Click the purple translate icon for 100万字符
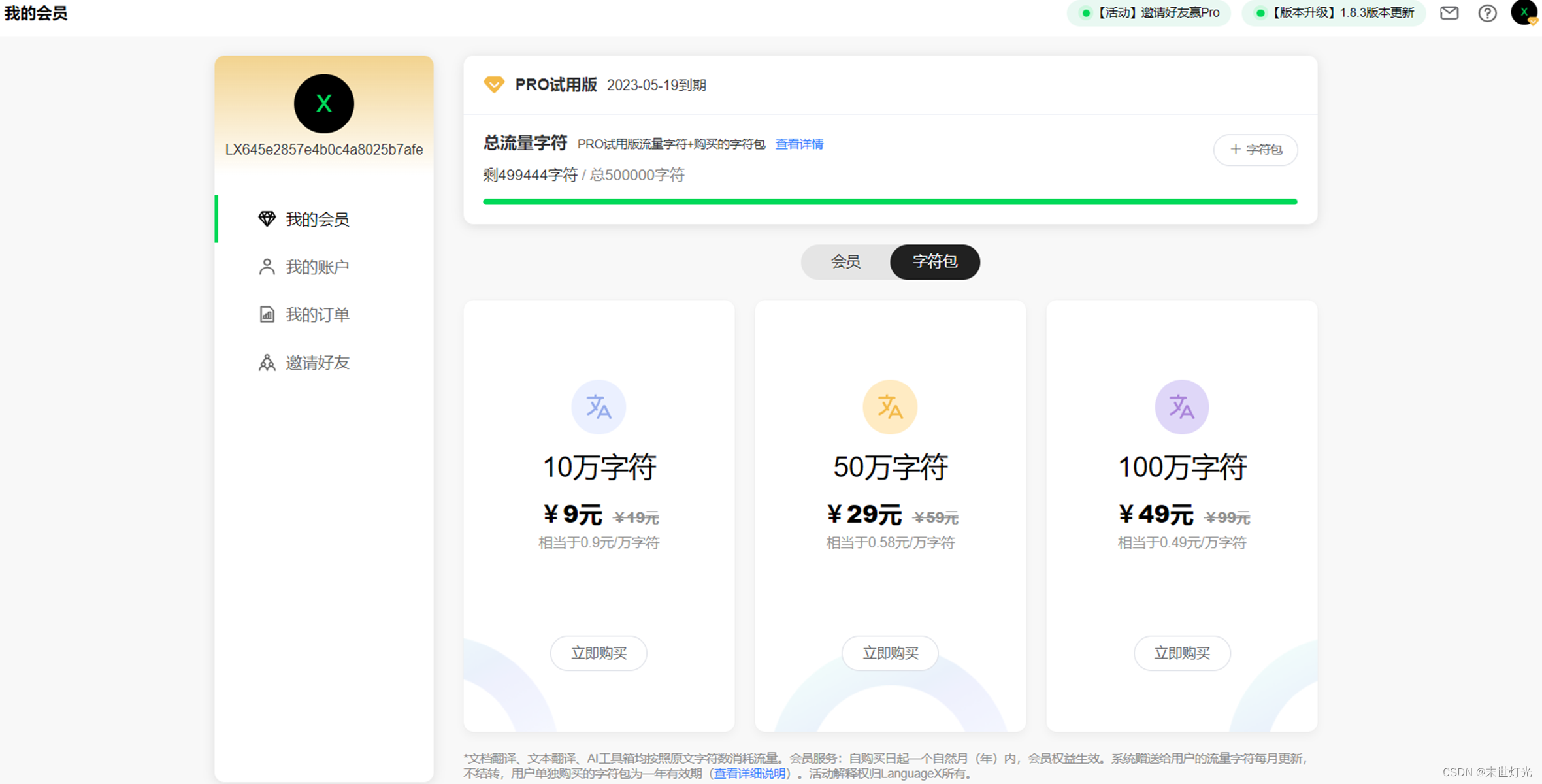1542x784 pixels. click(x=1181, y=407)
